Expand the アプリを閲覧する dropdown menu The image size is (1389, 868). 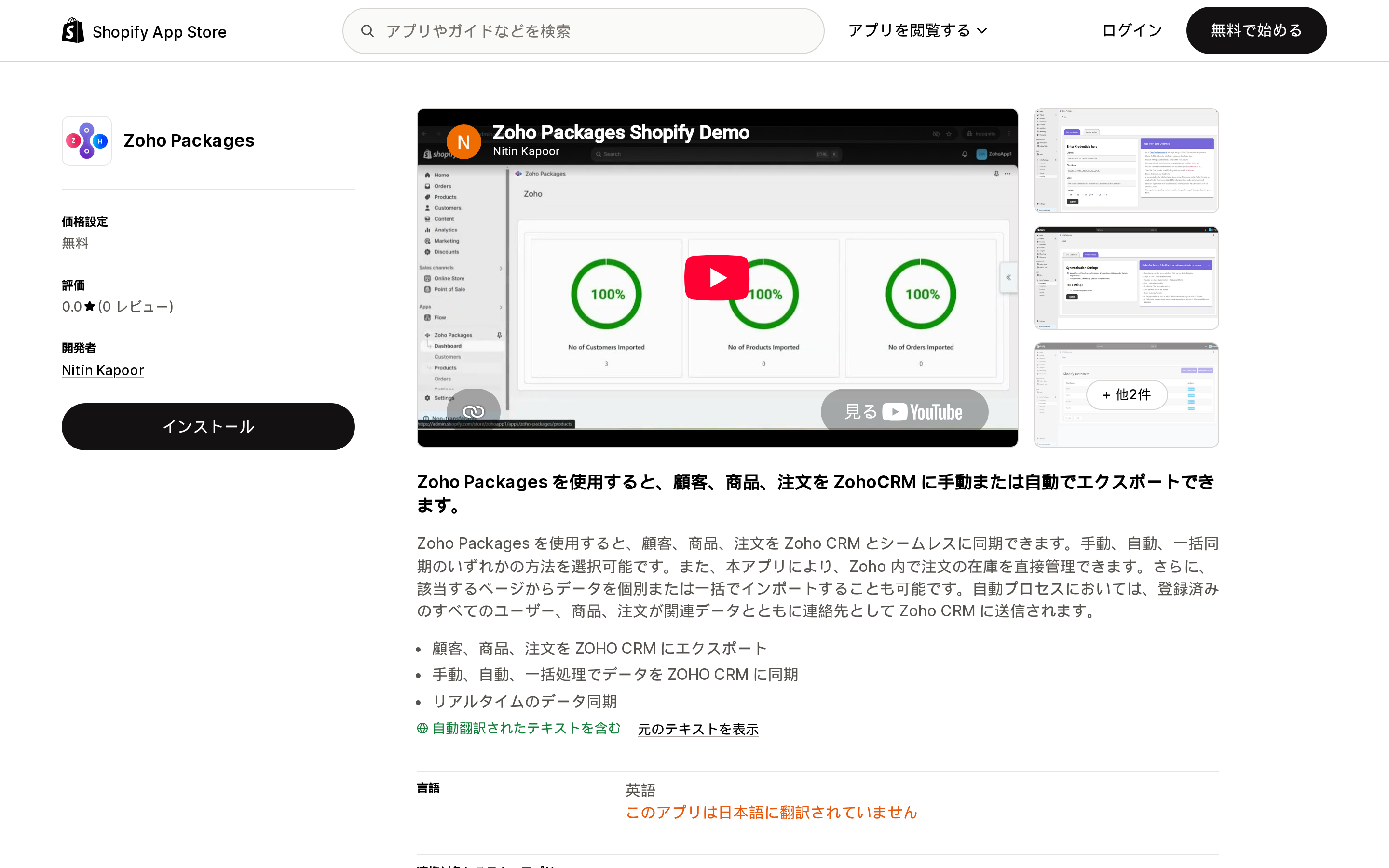click(917, 30)
